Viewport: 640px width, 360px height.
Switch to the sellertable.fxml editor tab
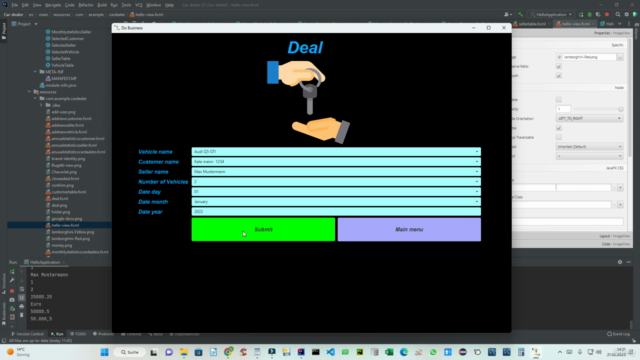coord(532,24)
